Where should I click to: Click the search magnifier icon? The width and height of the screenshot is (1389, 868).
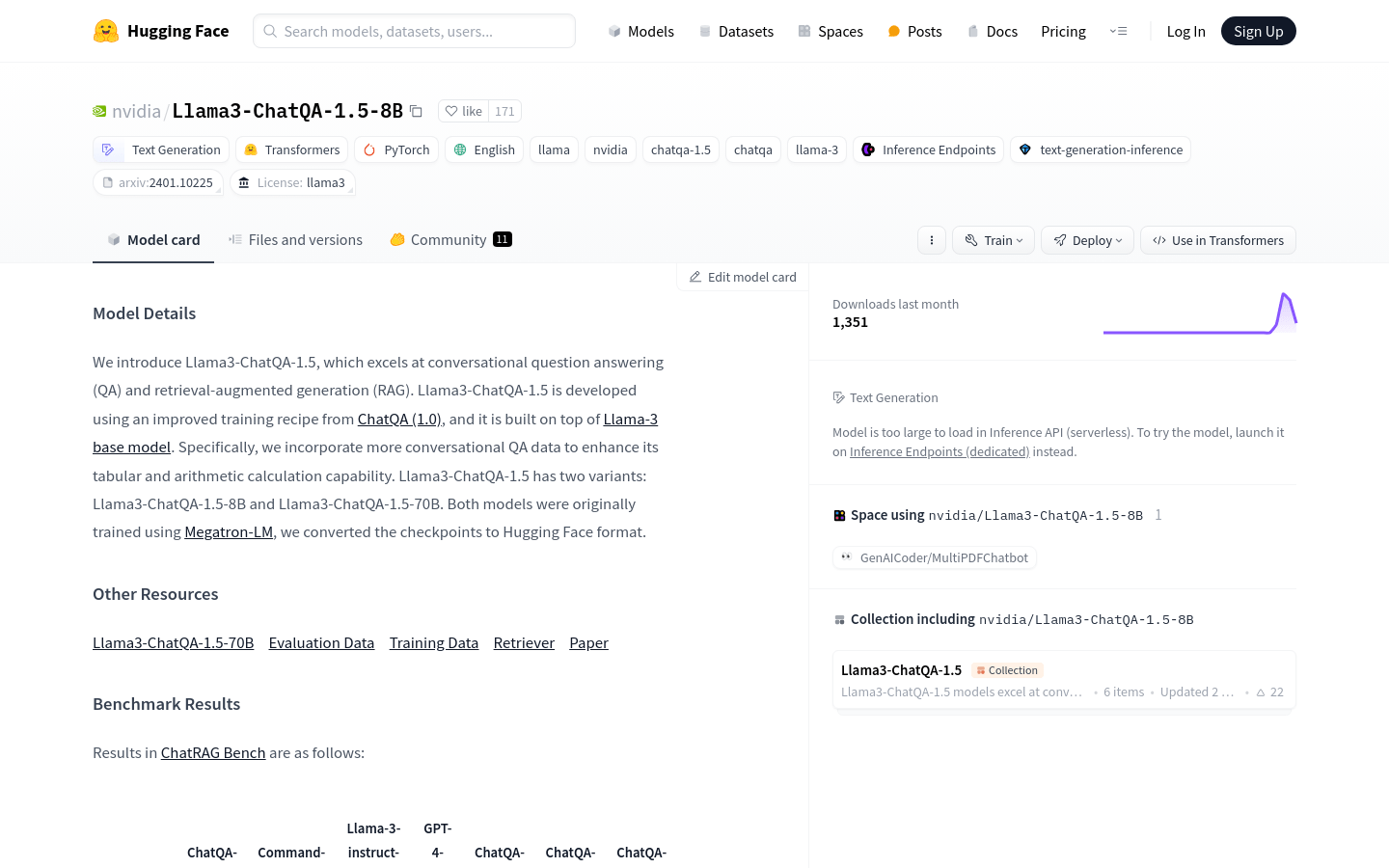pyautogui.click(x=270, y=31)
